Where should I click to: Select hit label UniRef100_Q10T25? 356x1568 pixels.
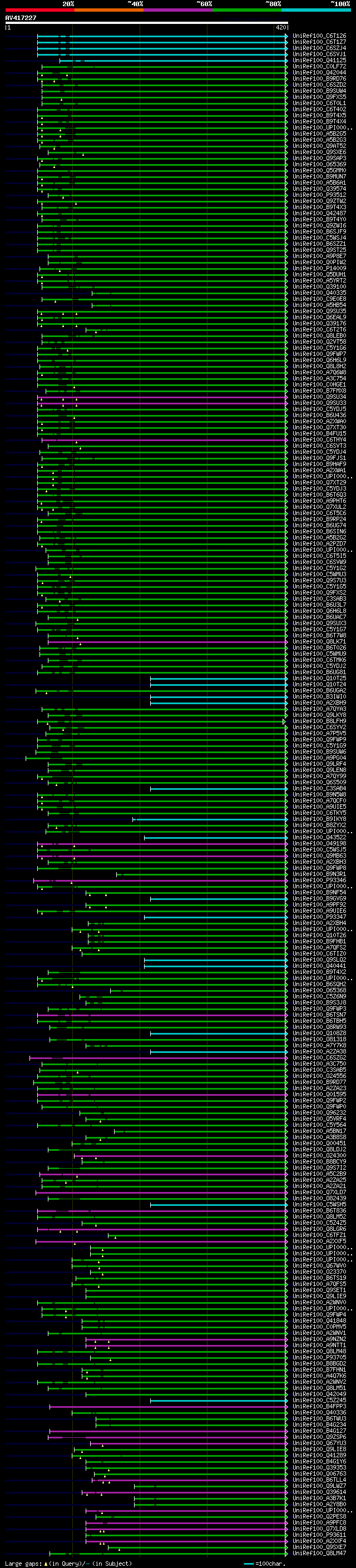pos(319,679)
